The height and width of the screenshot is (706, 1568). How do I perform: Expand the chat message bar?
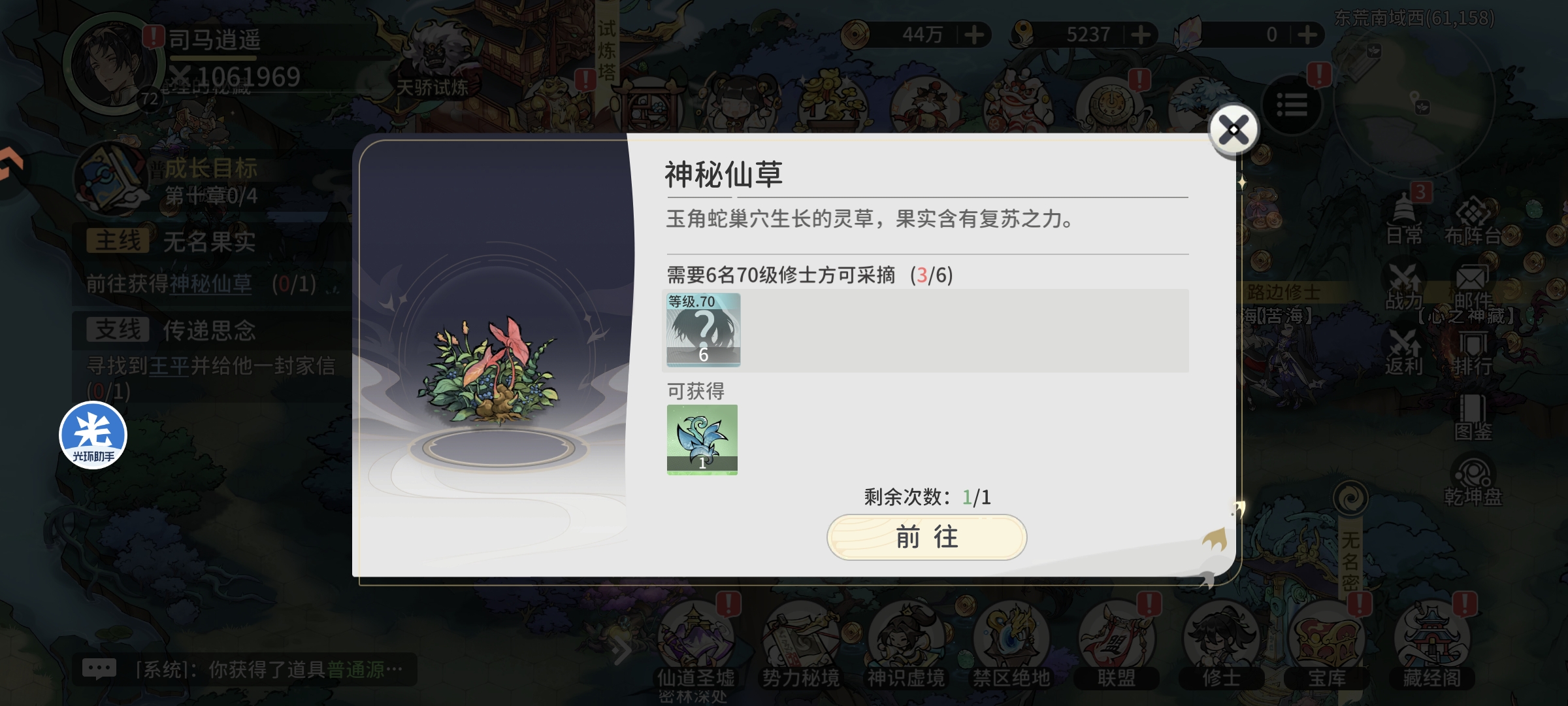click(244, 669)
